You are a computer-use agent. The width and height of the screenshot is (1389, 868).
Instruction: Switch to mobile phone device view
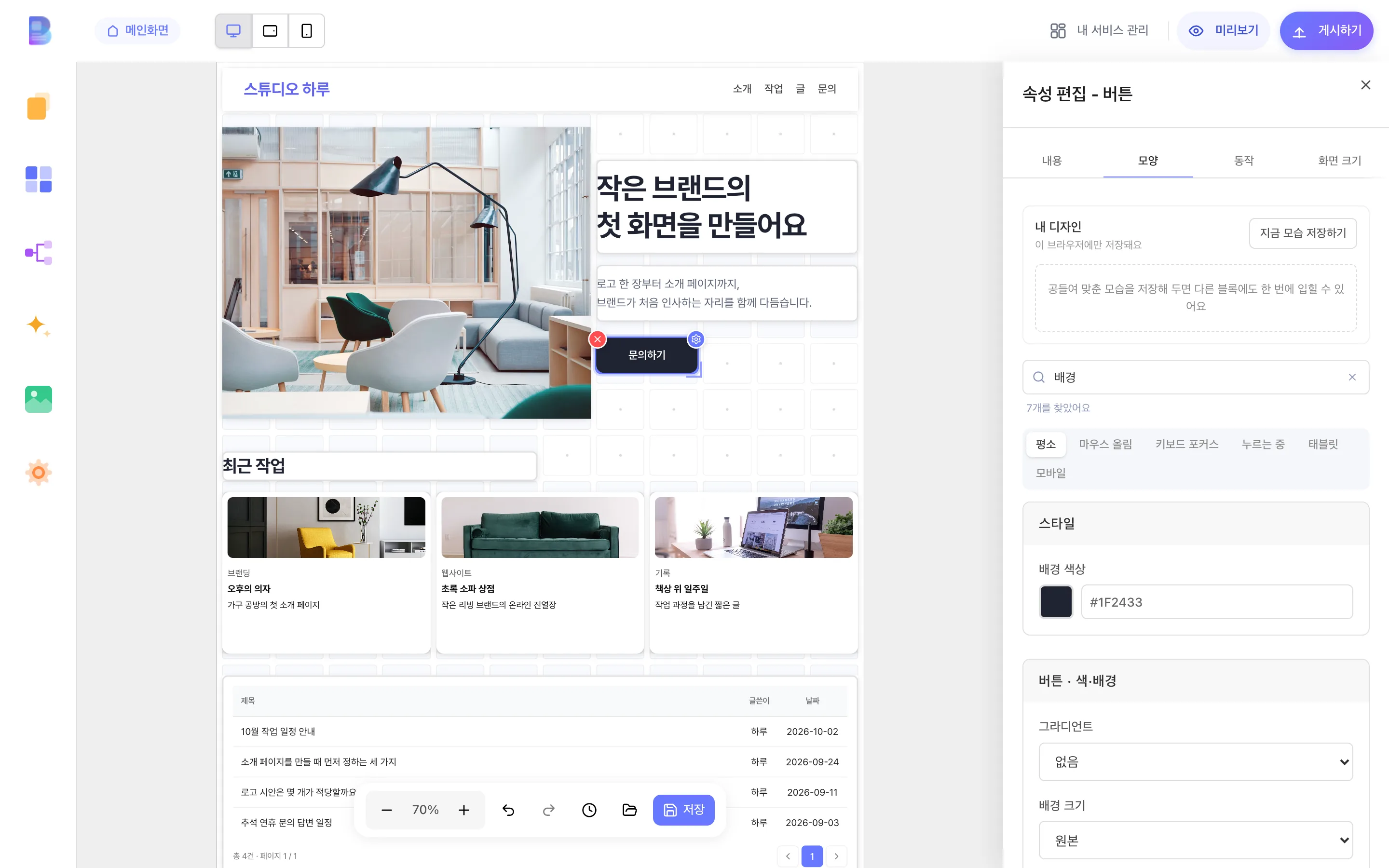(307, 30)
